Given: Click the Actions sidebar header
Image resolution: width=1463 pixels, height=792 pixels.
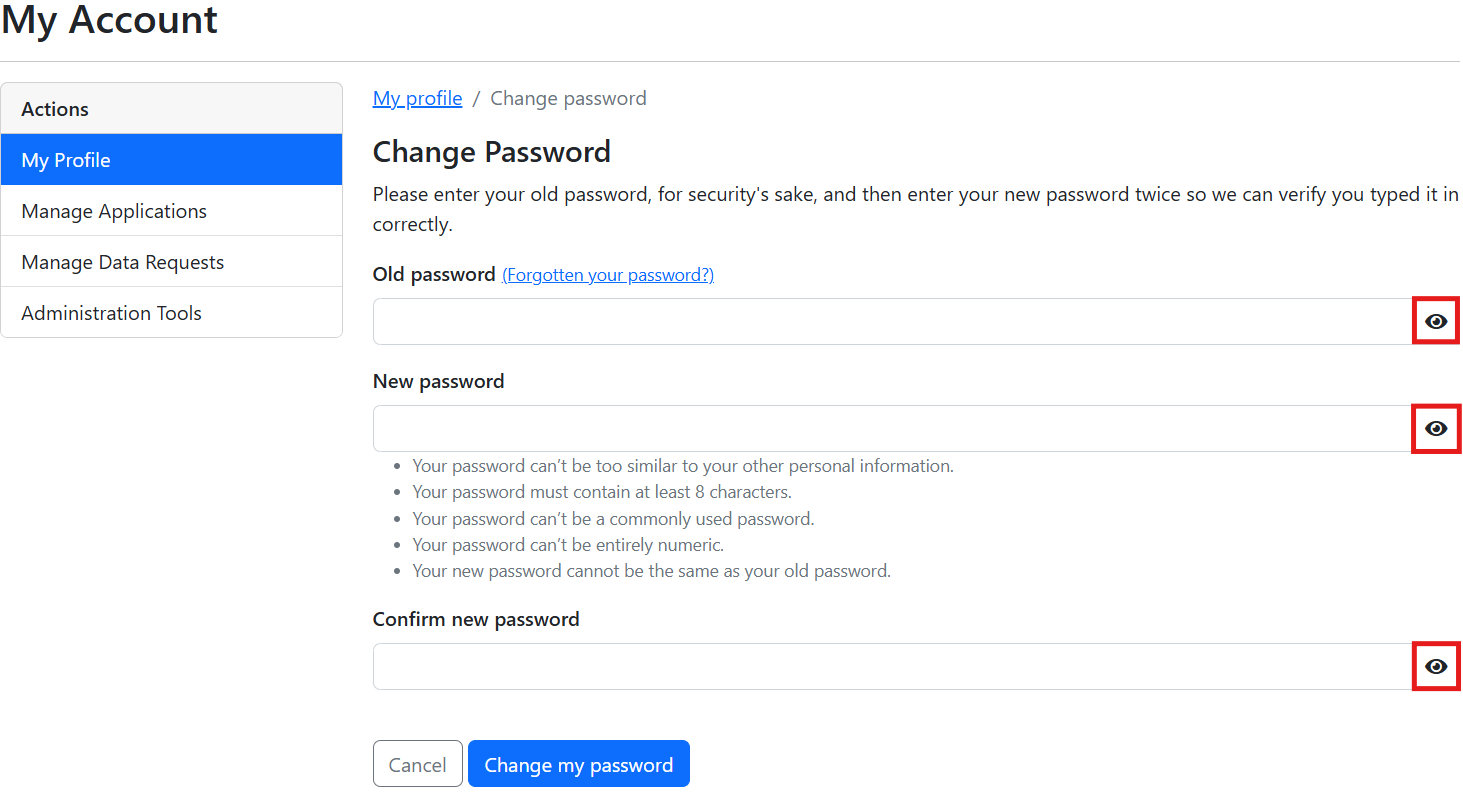Looking at the screenshot, I should pyautogui.click(x=55, y=109).
